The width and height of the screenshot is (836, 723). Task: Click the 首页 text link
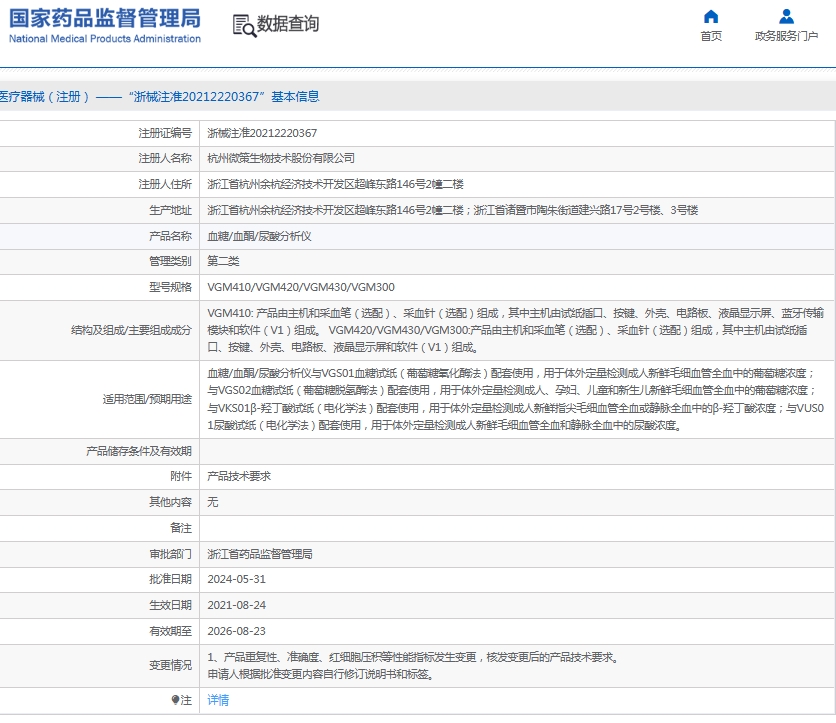pyautogui.click(x=711, y=36)
